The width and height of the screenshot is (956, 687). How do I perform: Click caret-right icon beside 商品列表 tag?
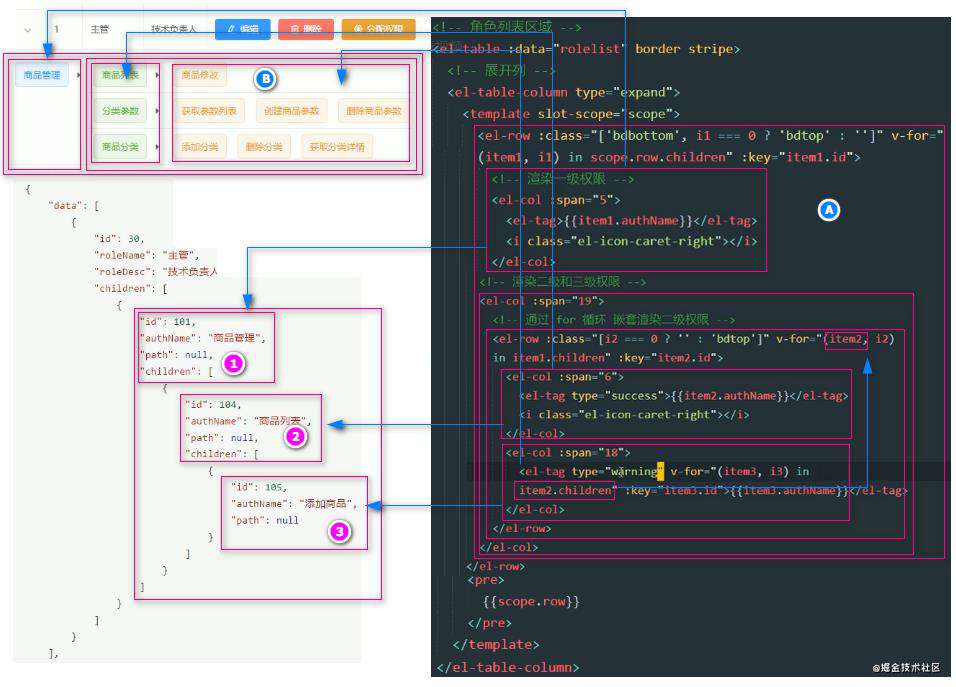[157, 75]
